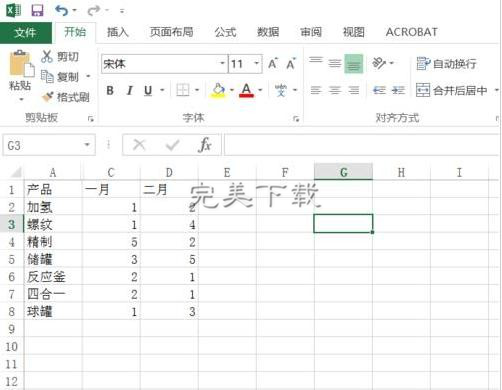Select the row 3 header
This screenshot has height=390, width=502.
click(x=12, y=224)
